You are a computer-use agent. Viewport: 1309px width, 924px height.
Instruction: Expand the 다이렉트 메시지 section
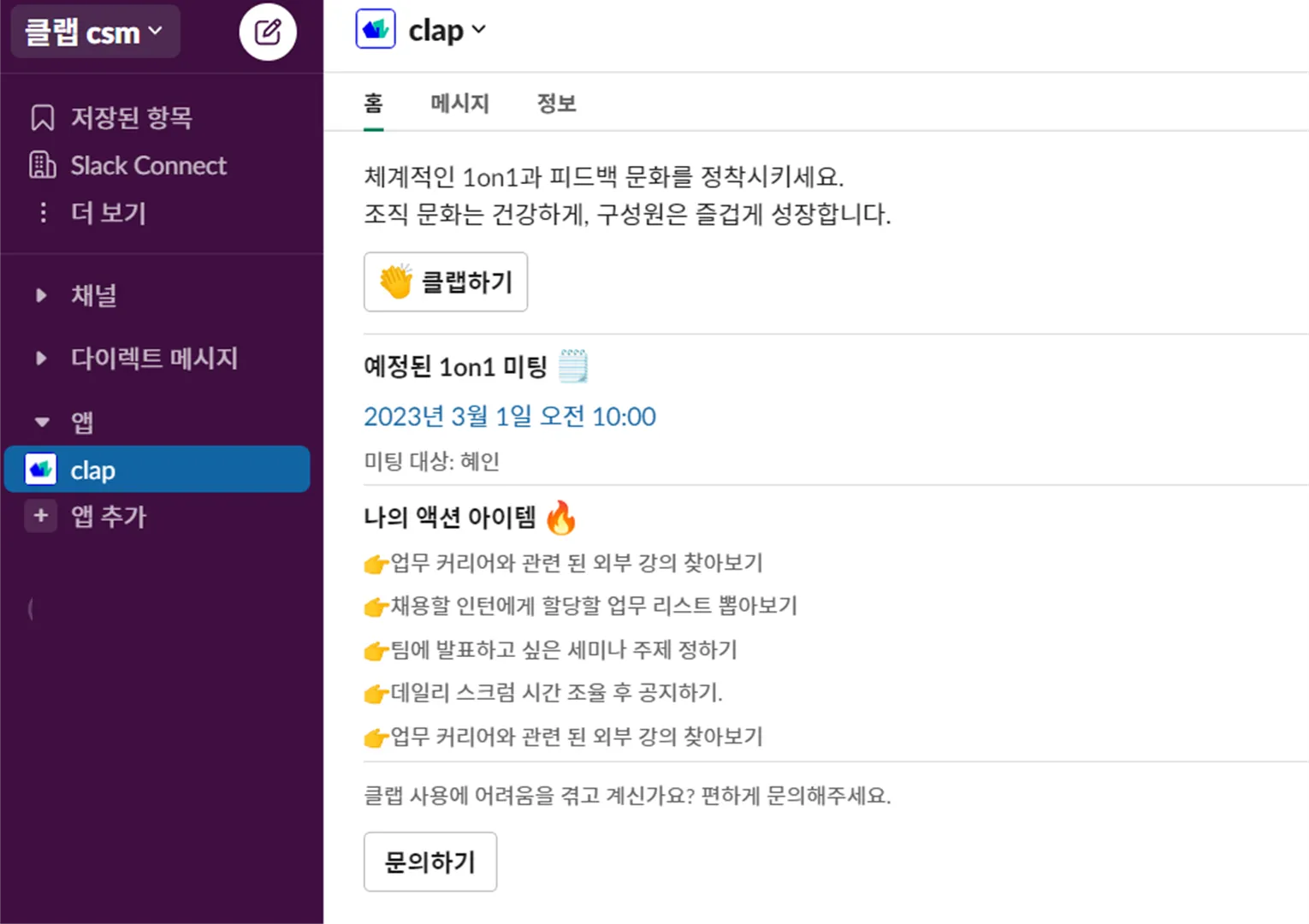[41, 358]
